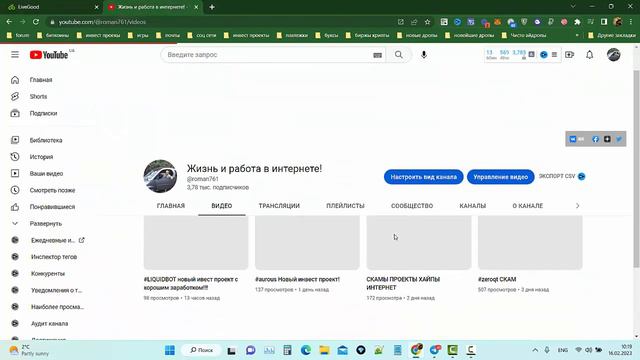Expand the bookmarks bar overflow arrow
Viewport: 640px width, 360px height.
pos(577,36)
